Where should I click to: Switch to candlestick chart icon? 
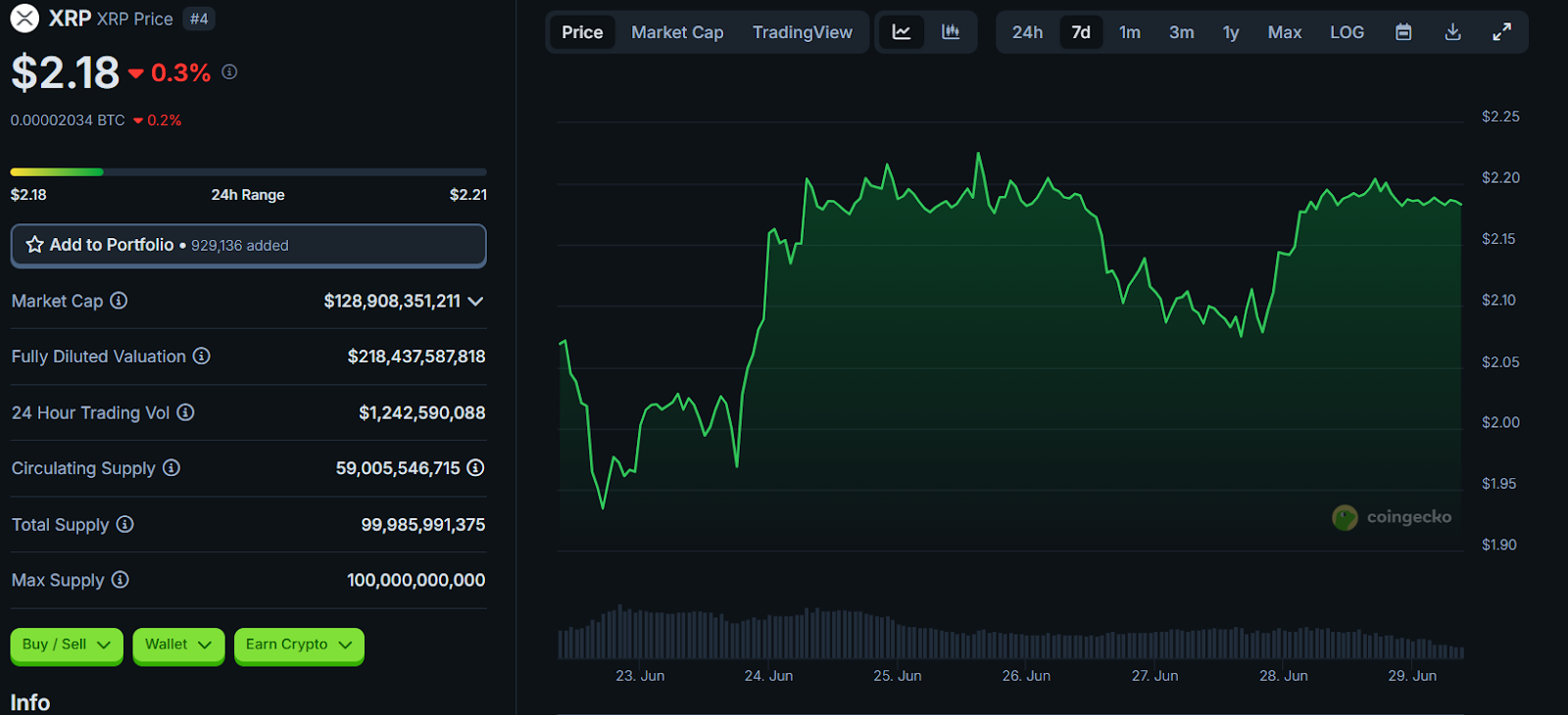[x=950, y=32]
